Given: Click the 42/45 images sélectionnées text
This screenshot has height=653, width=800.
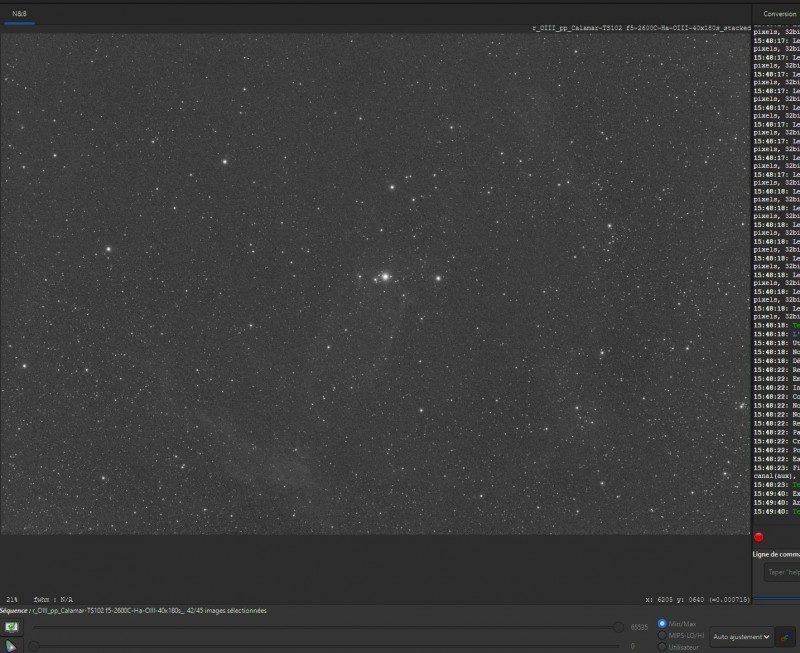Looking at the screenshot, I should [x=227, y=611].
